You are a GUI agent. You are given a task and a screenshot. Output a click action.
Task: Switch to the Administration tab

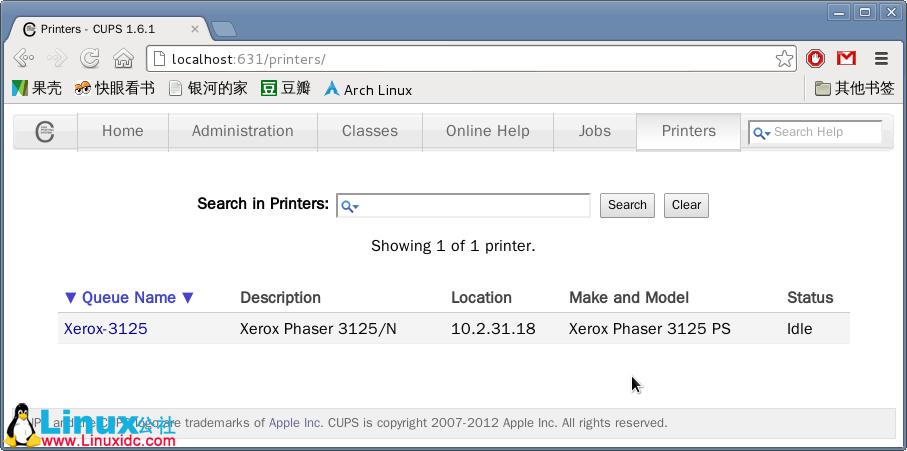(242, 131)
